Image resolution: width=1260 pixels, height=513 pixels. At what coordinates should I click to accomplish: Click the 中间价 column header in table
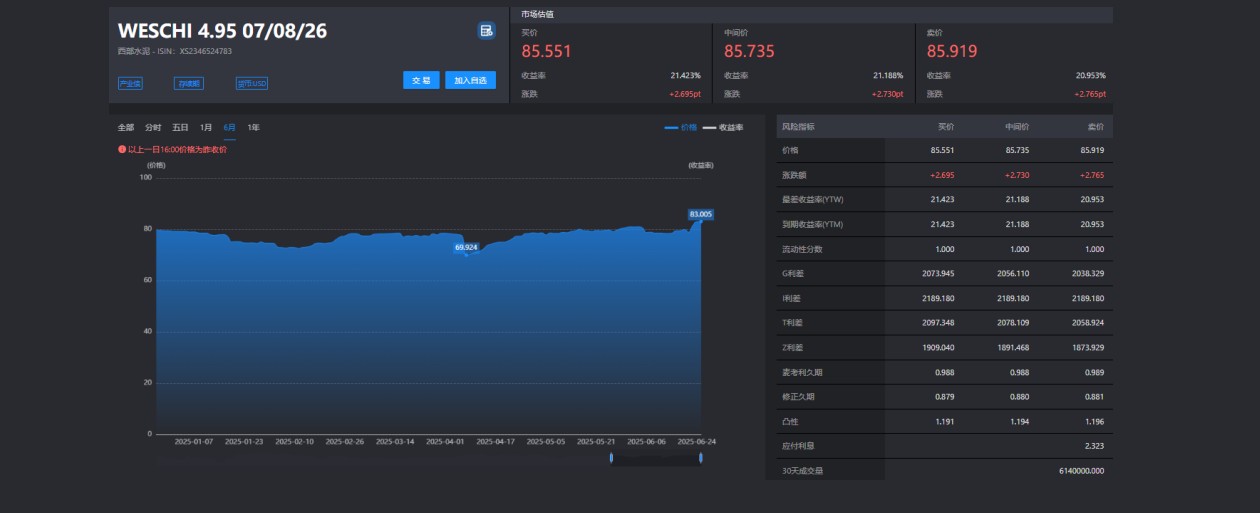point(1018,127)
